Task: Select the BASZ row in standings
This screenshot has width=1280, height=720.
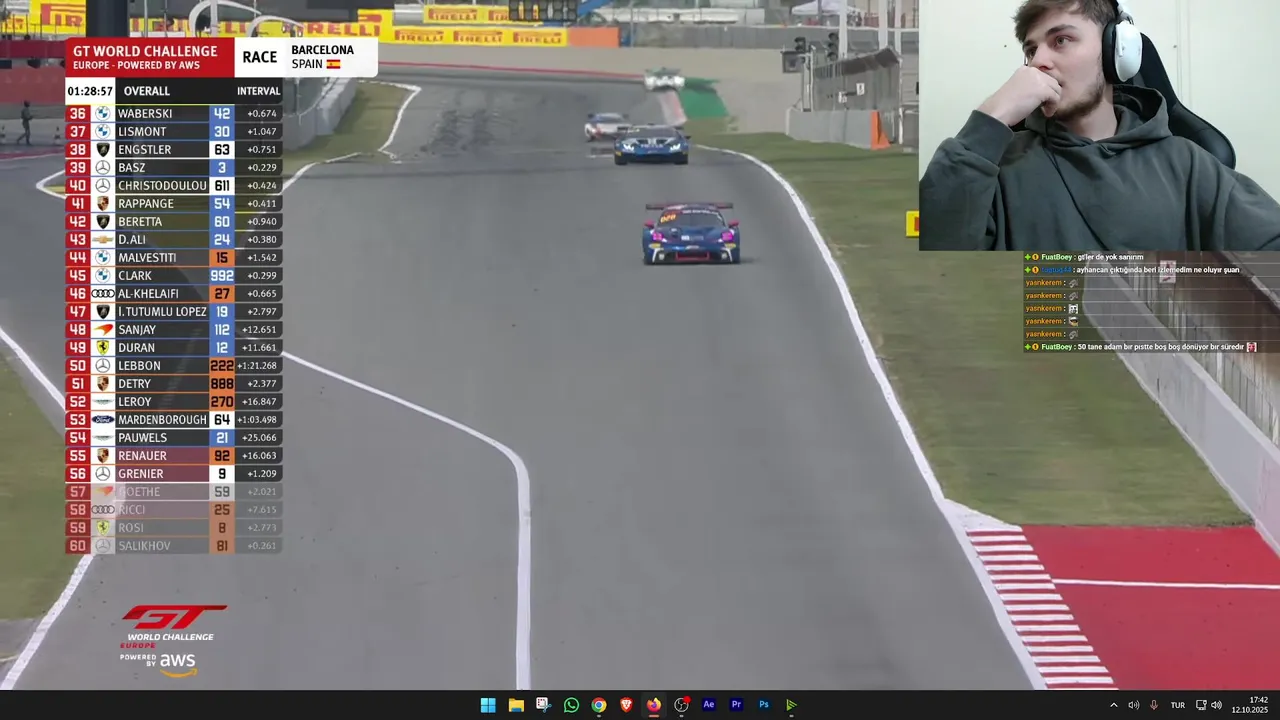Action: pos(174,167)
